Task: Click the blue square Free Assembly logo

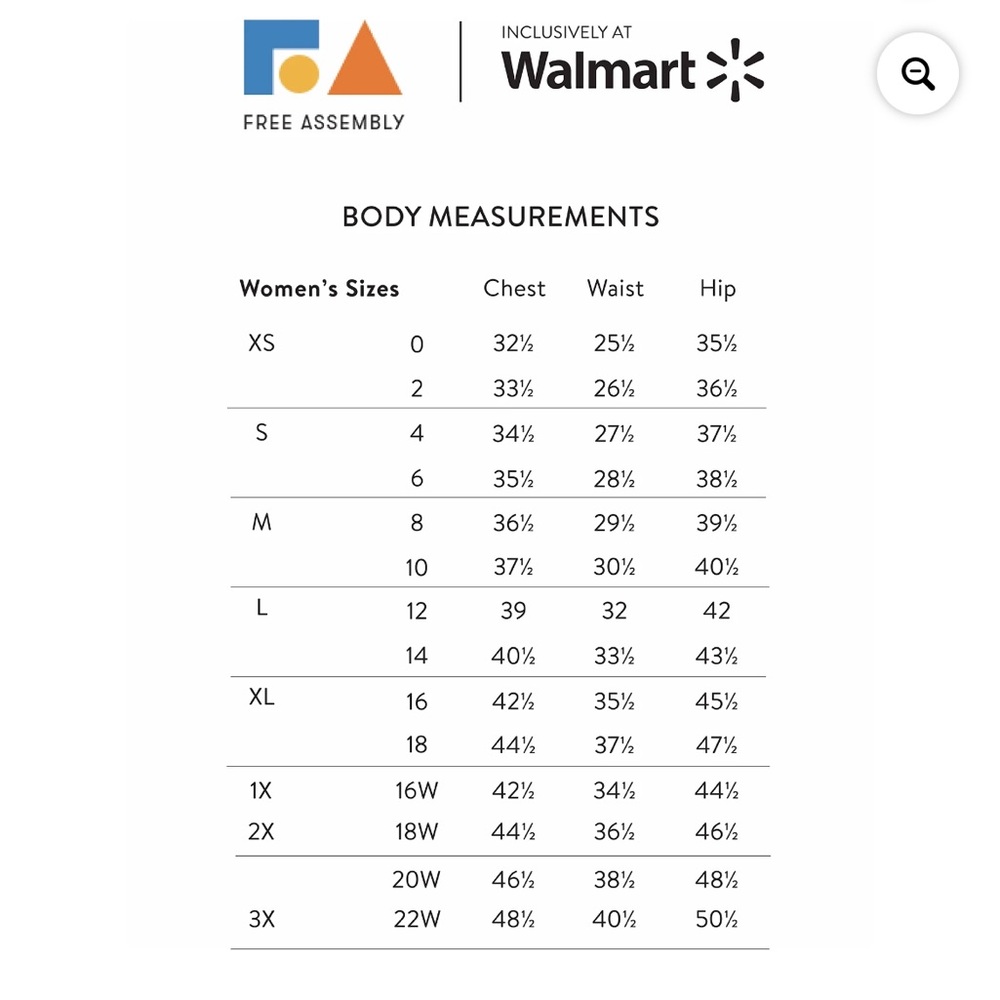Action: pyautogui.click(x=281, y=57)
